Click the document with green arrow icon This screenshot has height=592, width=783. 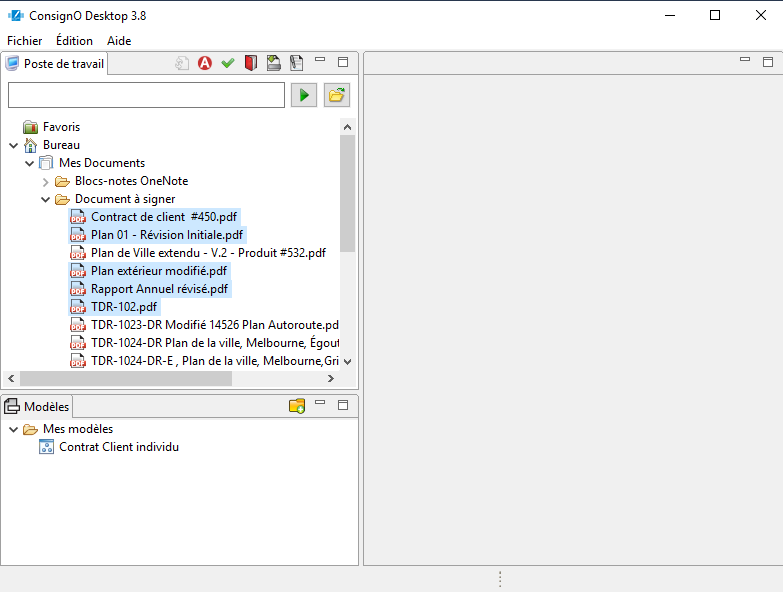coord(274,63)
